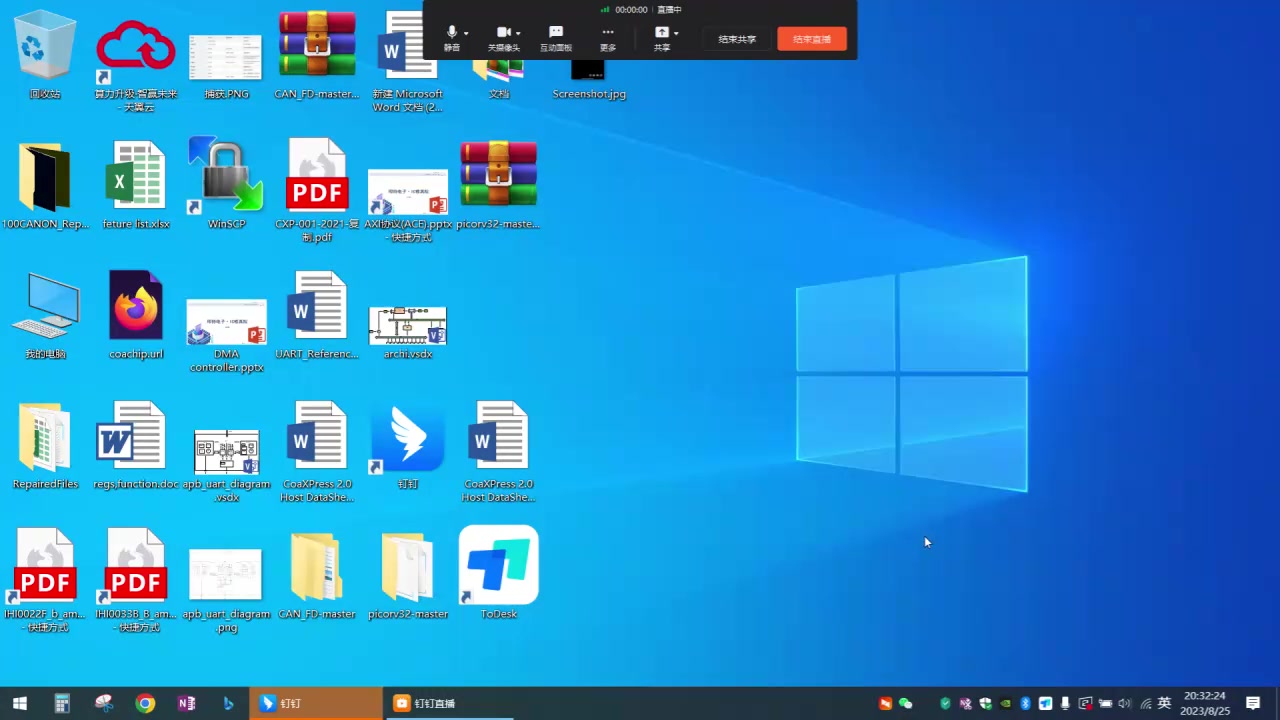Open the clock showing 20:32:24
The width and height of the screenshot is (1280, 720).
[1205, 703]
